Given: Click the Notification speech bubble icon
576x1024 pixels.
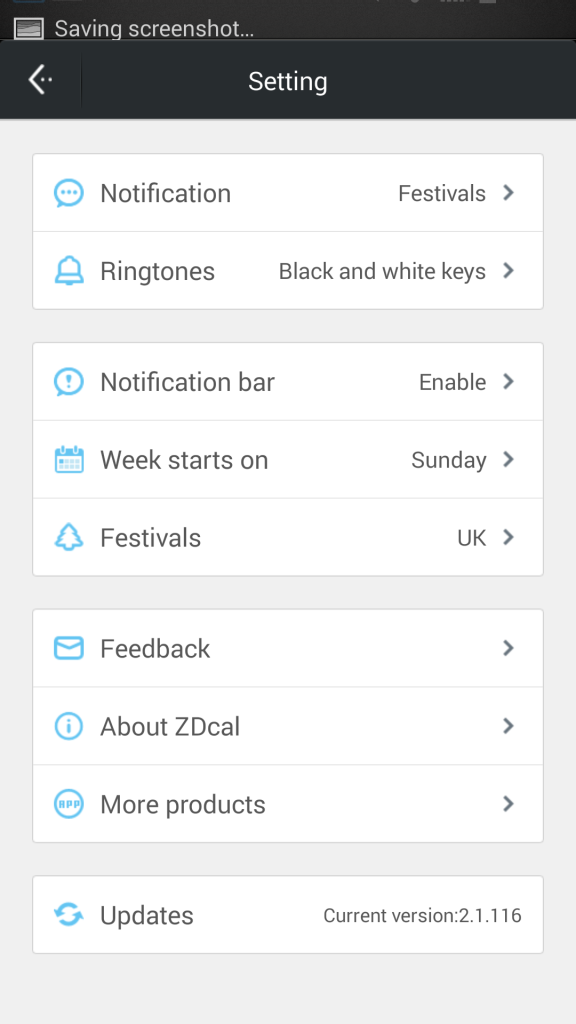Looking at the screenshot, I should (69, 193).
